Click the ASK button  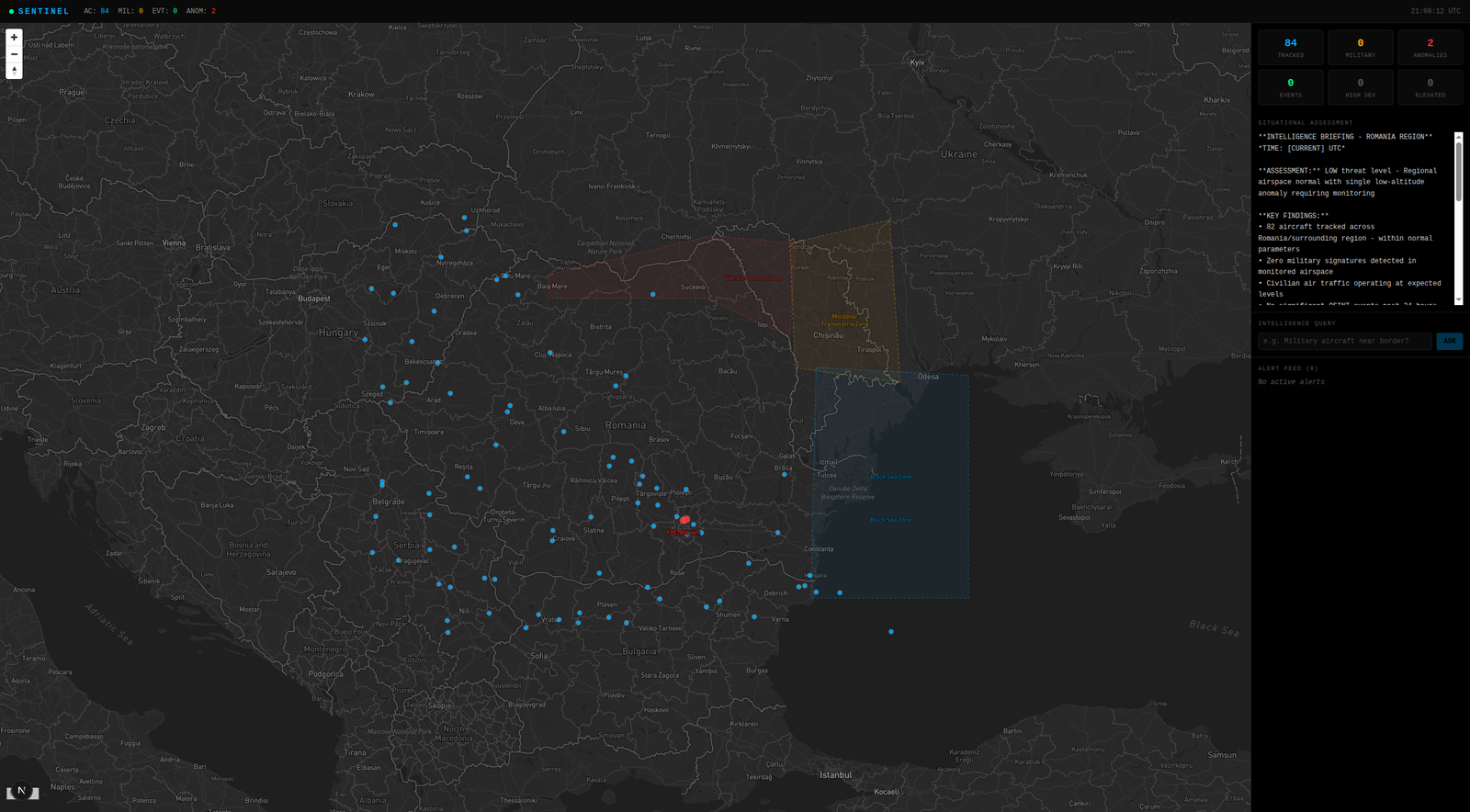tap(1450, 341)
